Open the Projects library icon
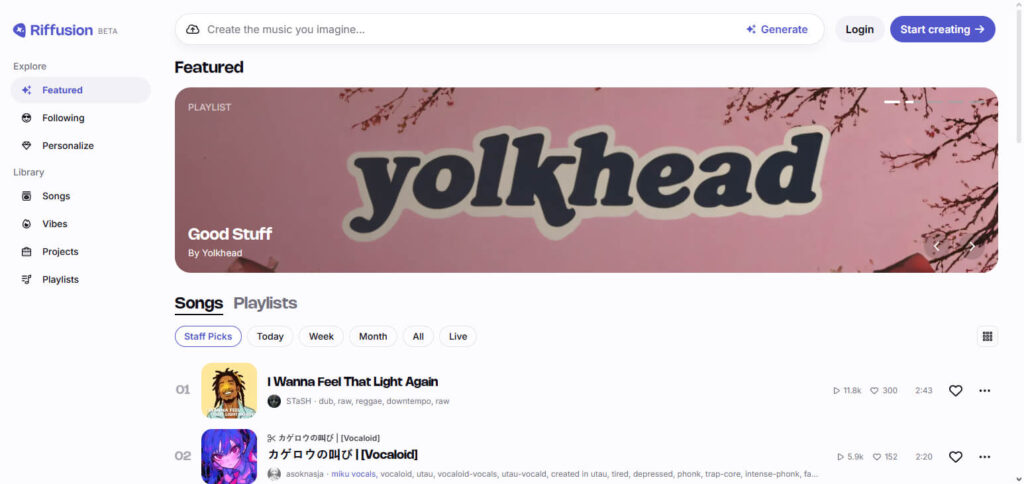Screen dimensions: 1024x484 [27, 251]
